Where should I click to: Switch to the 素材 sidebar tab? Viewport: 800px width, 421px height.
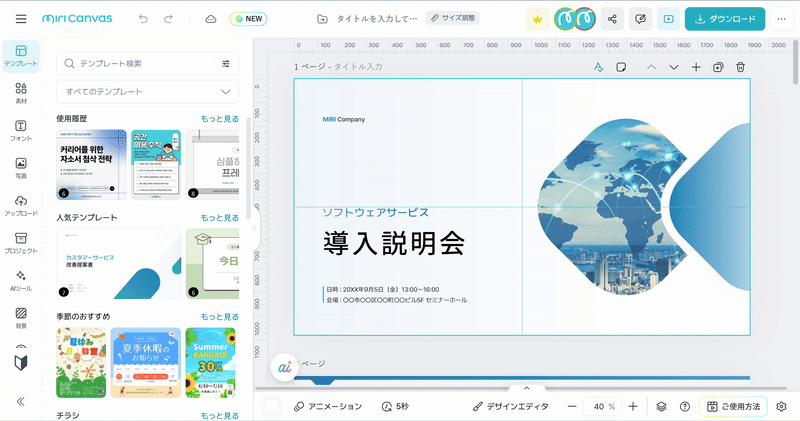pos(21,93)
